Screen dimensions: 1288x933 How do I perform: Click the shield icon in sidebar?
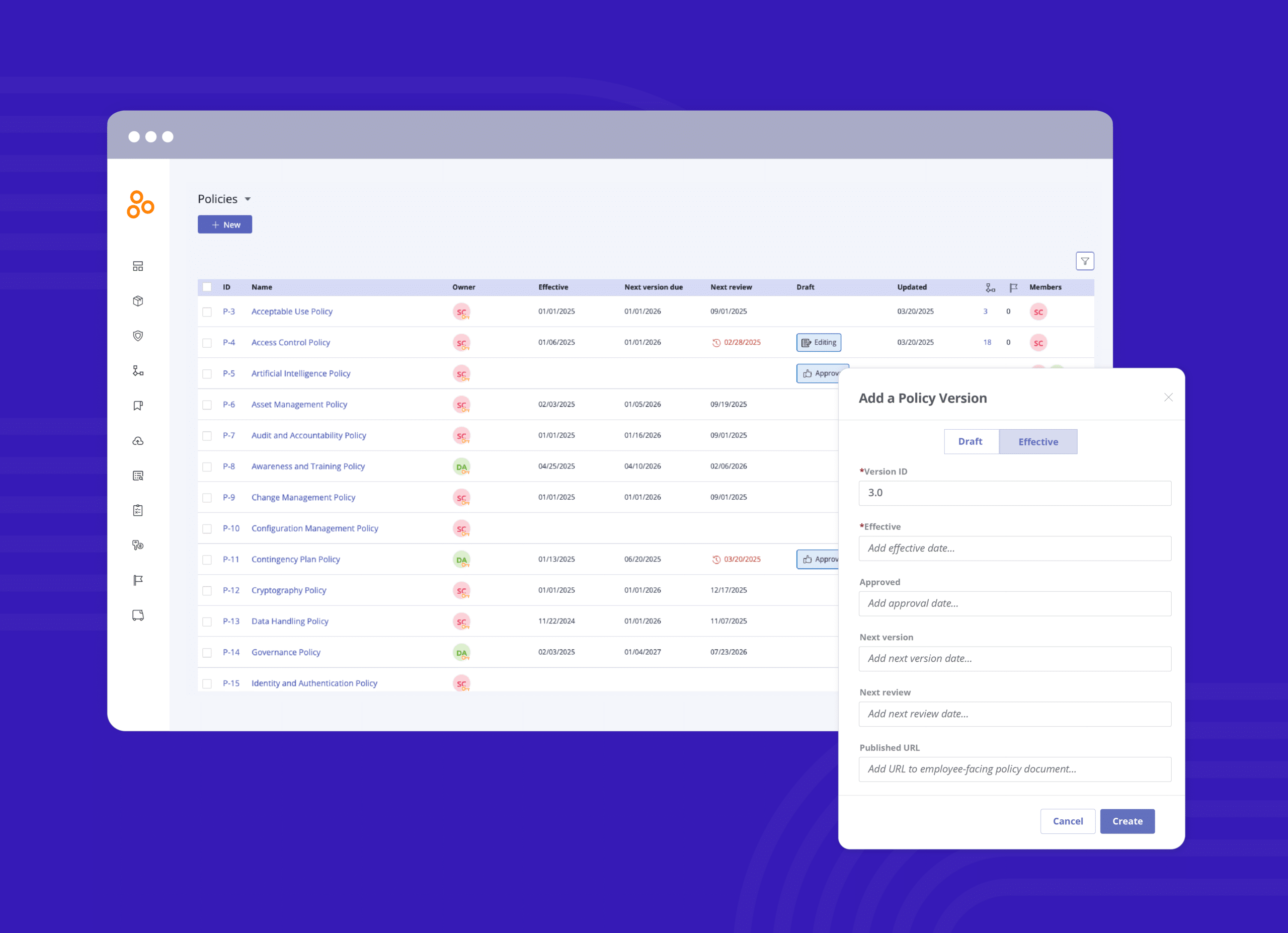pyautogui.click(x=138, y=336)
